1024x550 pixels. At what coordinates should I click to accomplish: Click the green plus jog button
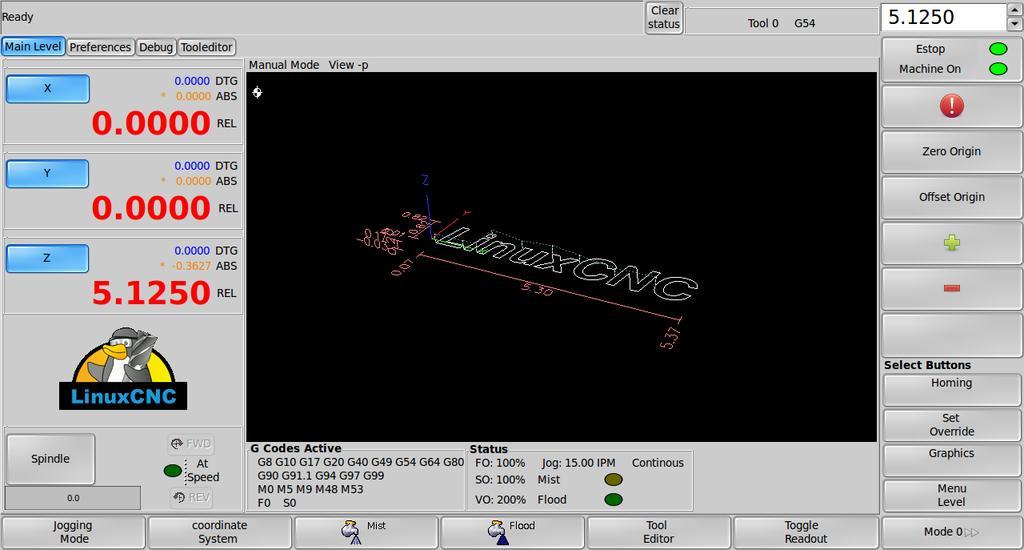coord(952,243)
